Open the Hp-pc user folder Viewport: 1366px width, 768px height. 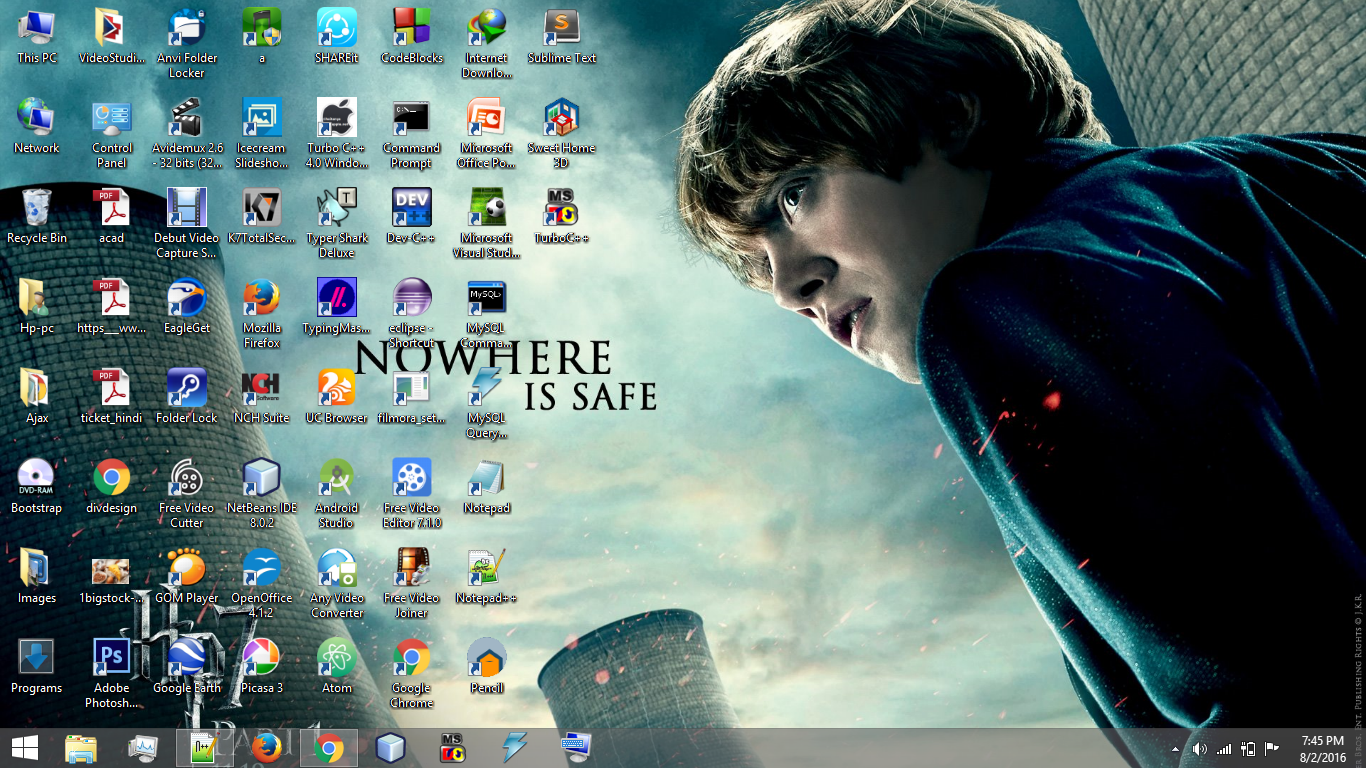pyautogui.click(x=37, y=307)
